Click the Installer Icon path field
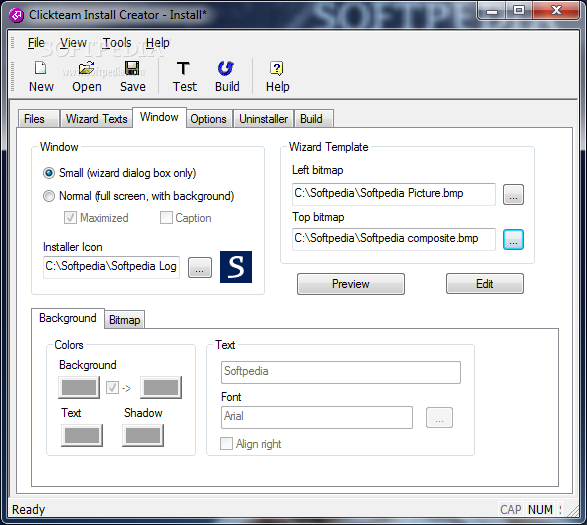This screenshot has height=525, width=587. pyautogui.click(x=111, y=267)
